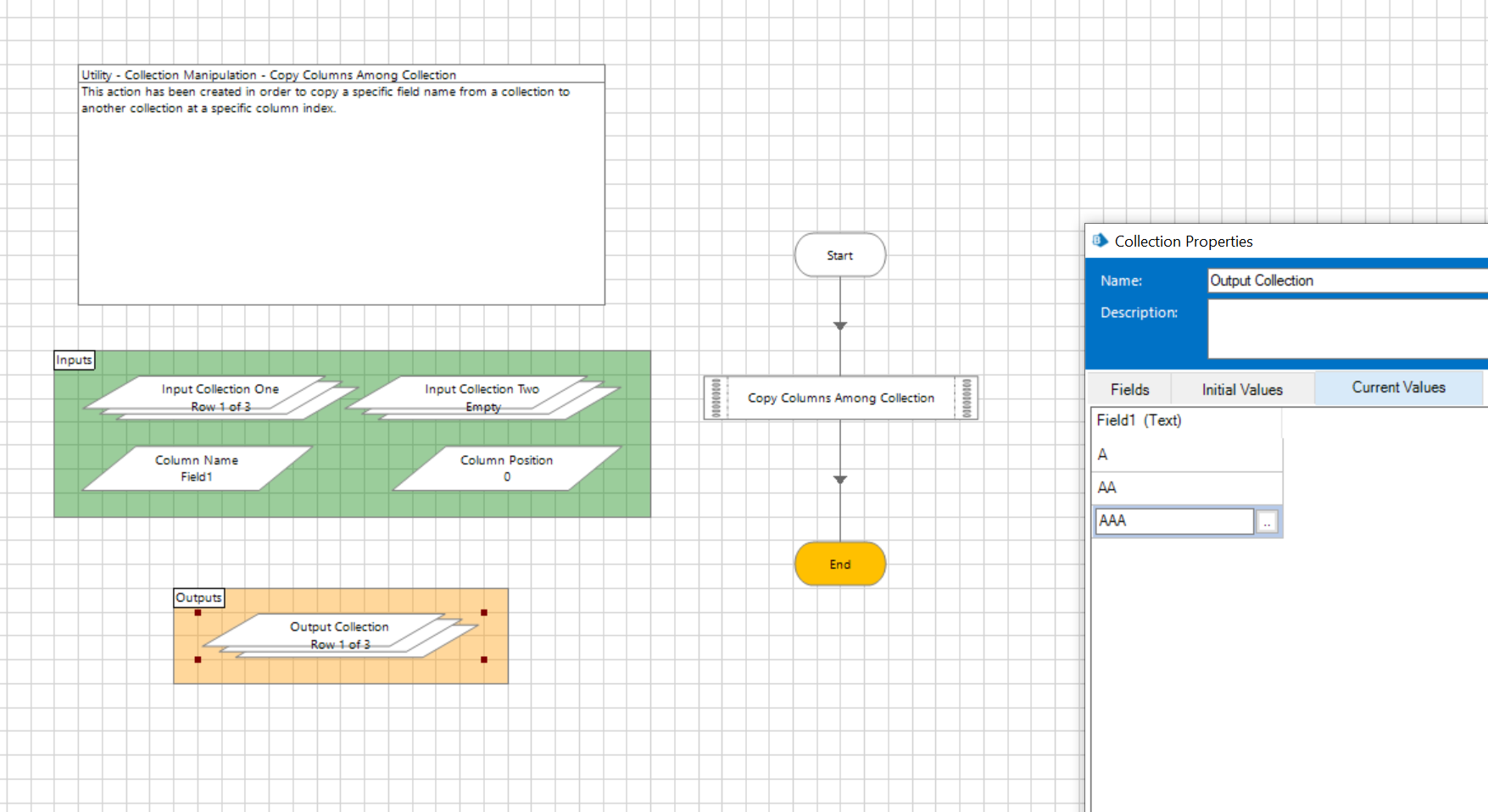Switch to the Initial Values tab
Image resolution: width=1488 pixels, height=812 pixels.
pos(1241,389)
